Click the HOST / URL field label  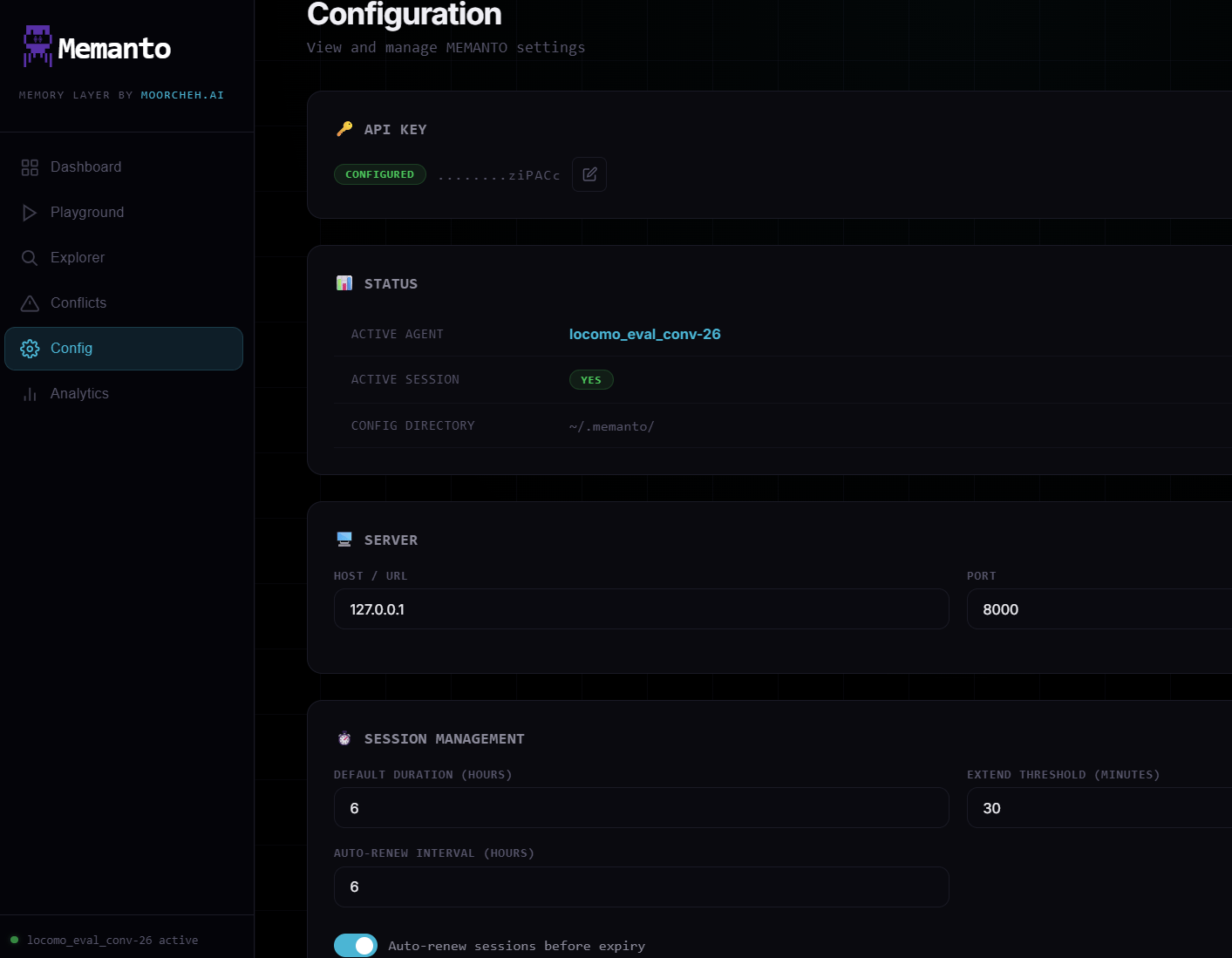pos(370,576)
